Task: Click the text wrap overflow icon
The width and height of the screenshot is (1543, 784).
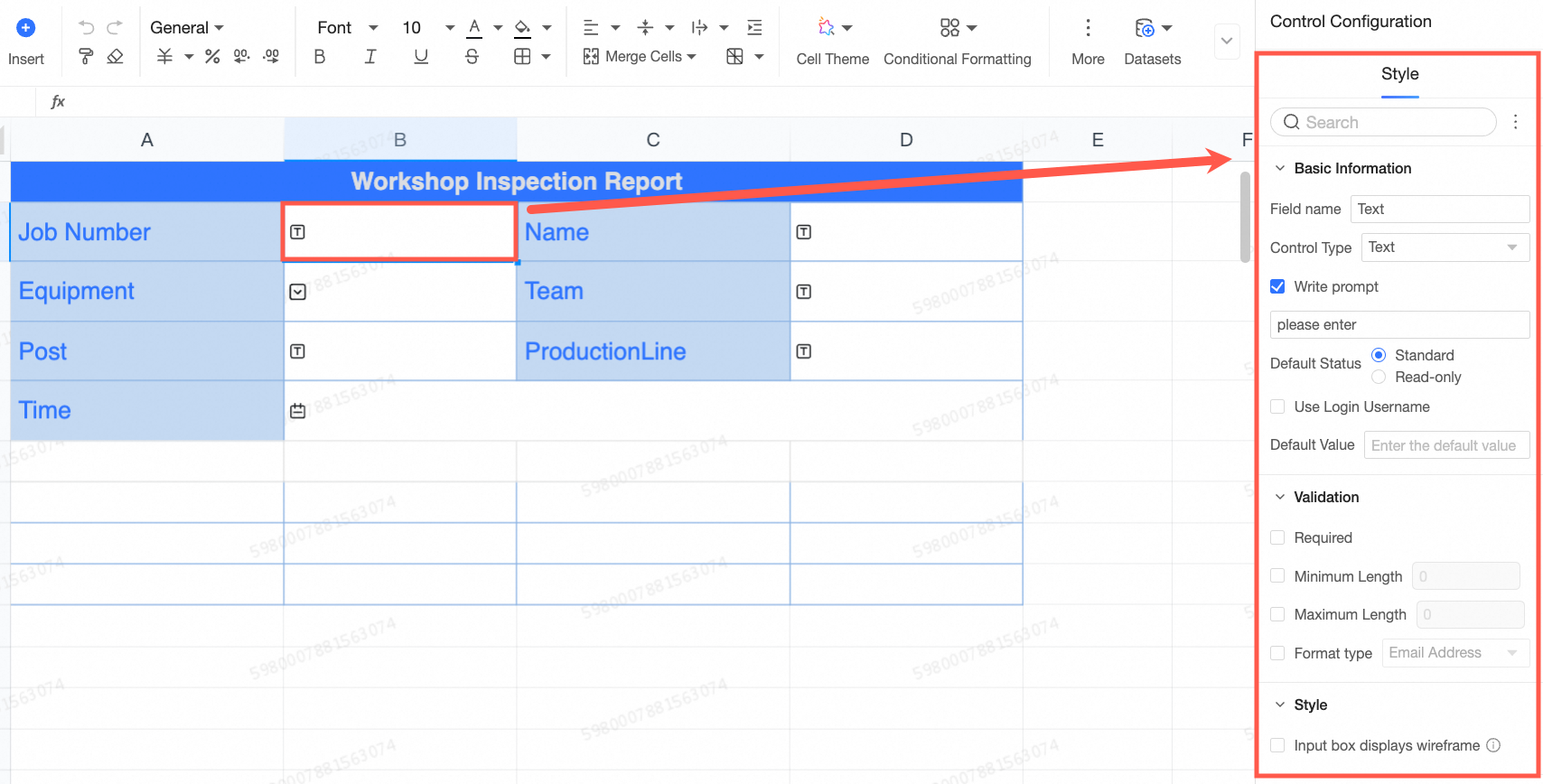Action: [x=699, y=28]
